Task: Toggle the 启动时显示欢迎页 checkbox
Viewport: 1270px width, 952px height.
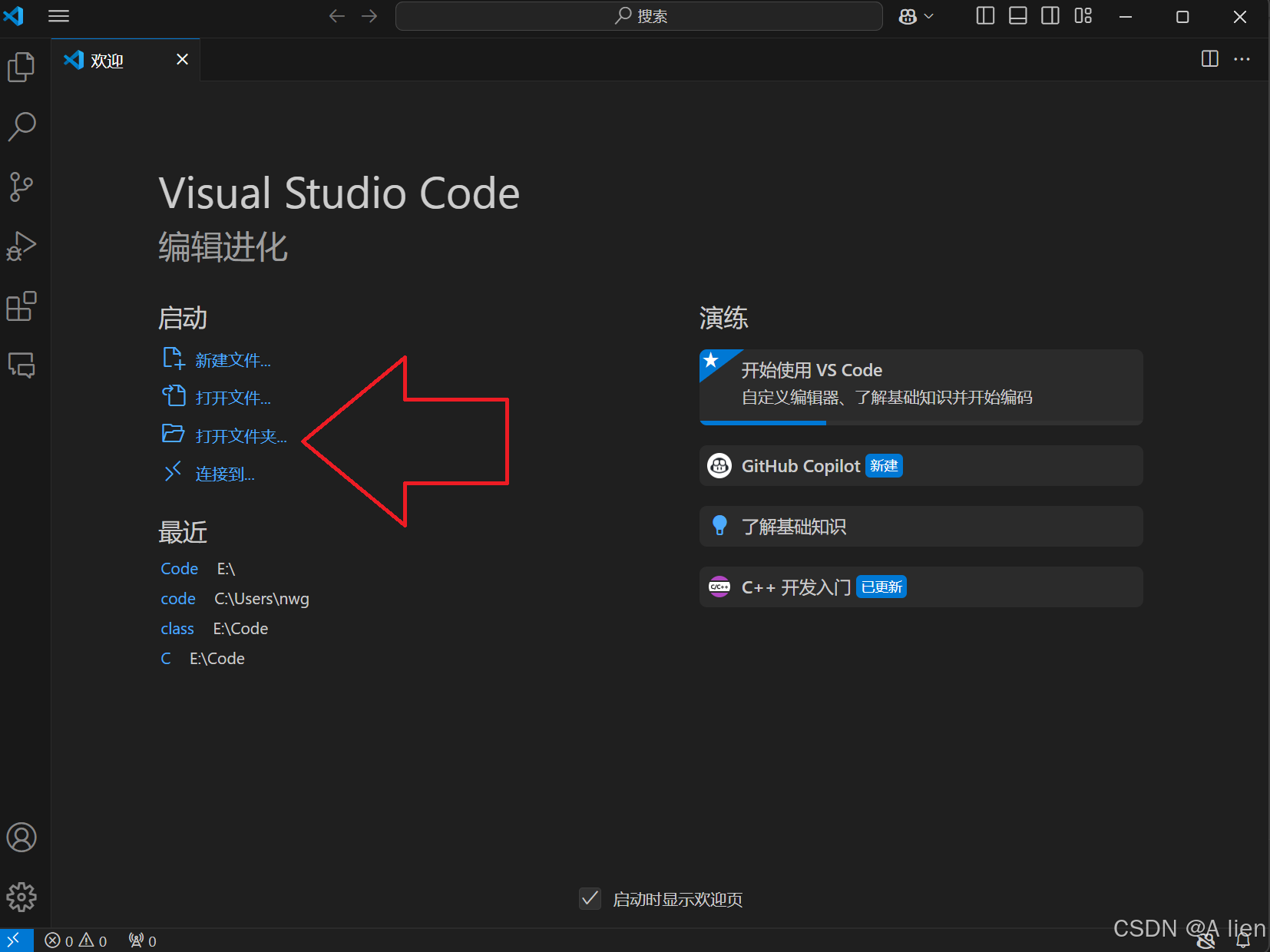Action: (590, 898)
